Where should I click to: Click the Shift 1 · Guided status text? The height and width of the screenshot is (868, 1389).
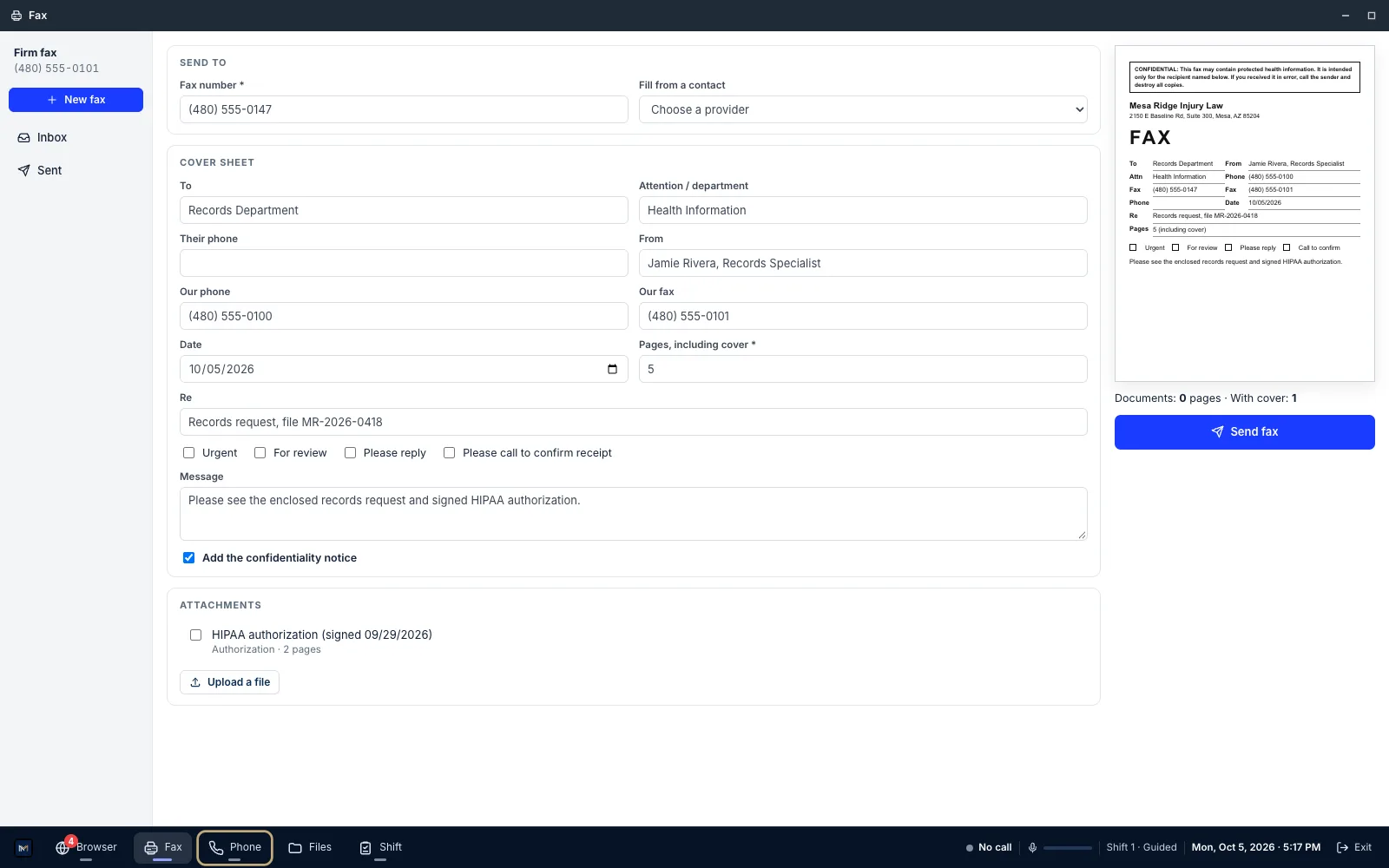(x=1142, y=847)
